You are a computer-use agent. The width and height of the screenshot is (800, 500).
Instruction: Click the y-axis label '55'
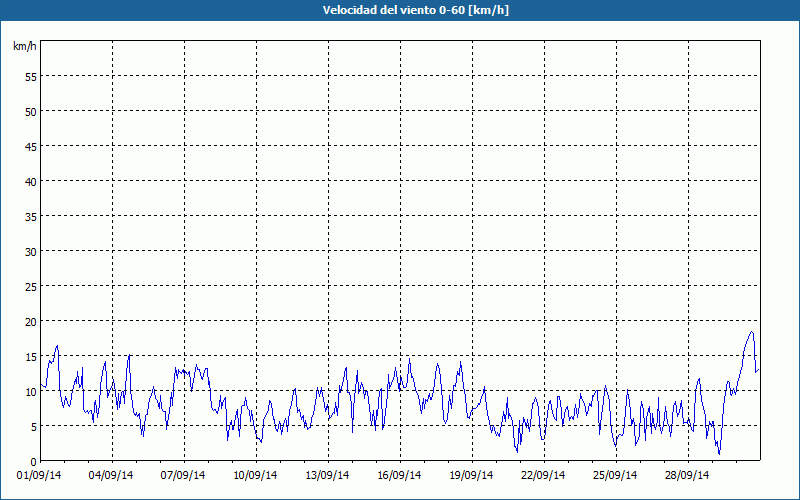click(x=31, y=77)
